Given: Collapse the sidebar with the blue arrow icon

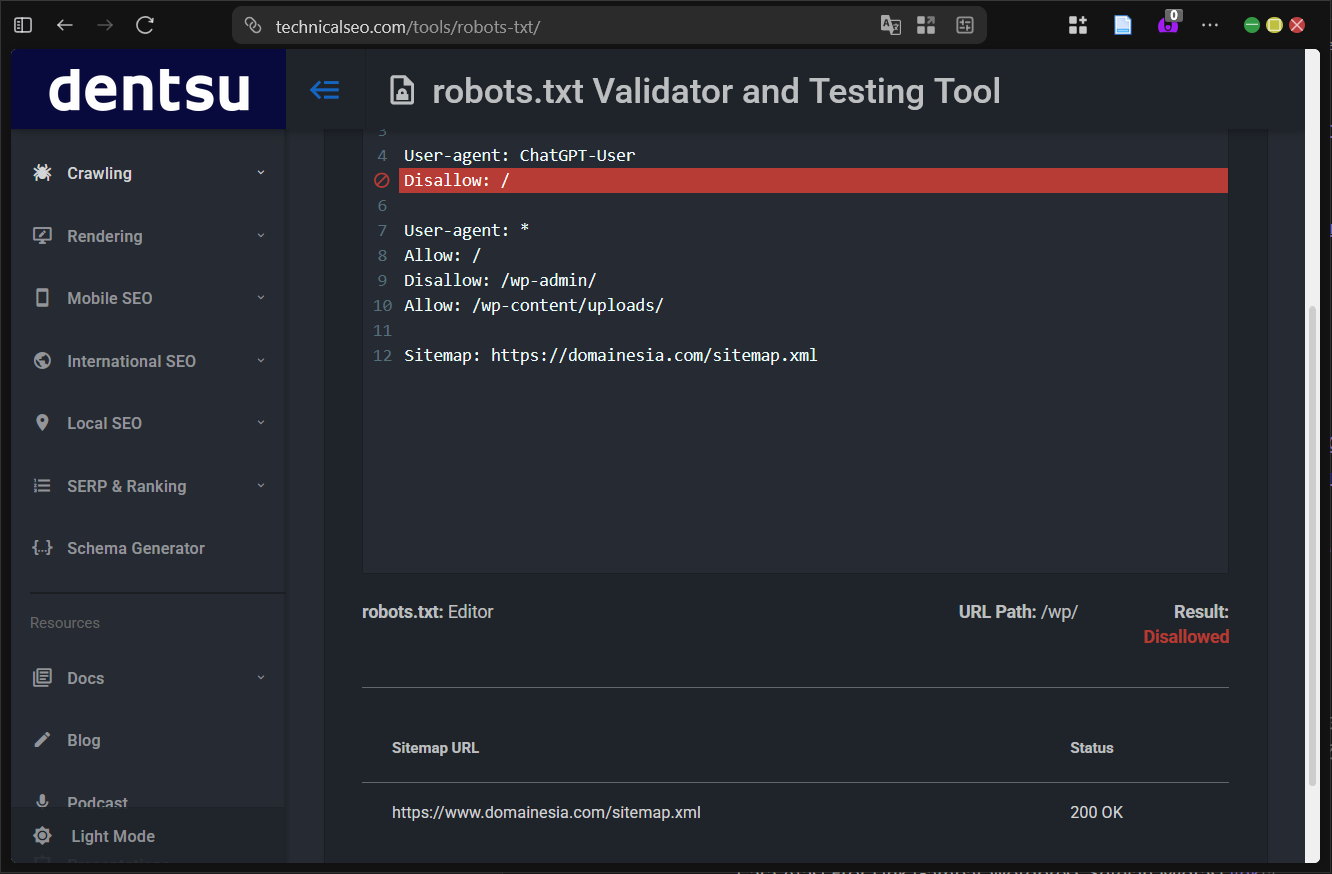Looking at the screenshot, I should [x=324, y=91].
